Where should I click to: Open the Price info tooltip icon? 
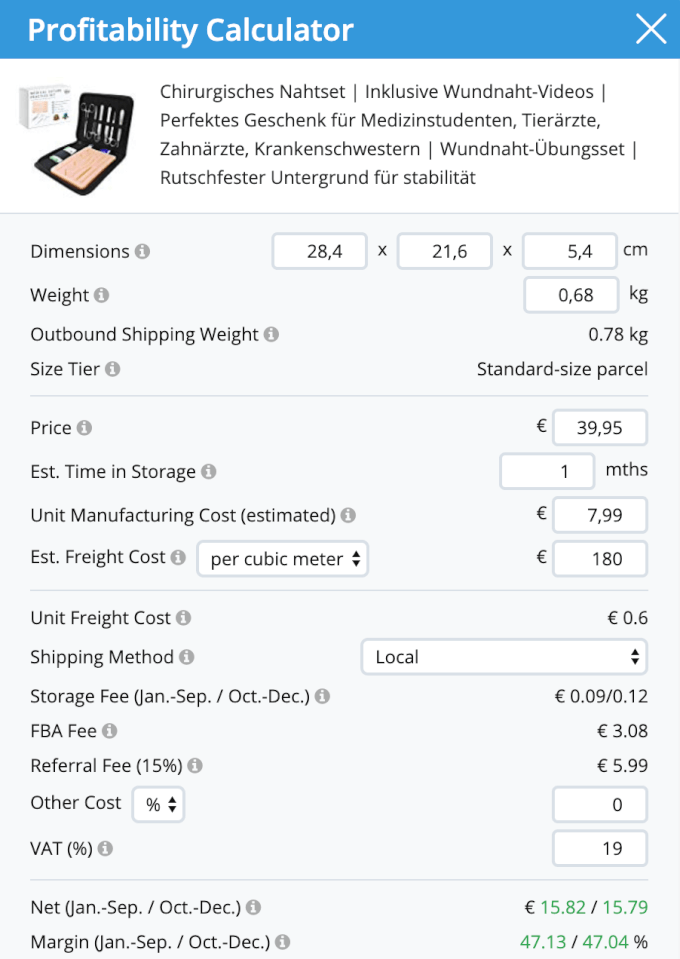pos(84,428)
